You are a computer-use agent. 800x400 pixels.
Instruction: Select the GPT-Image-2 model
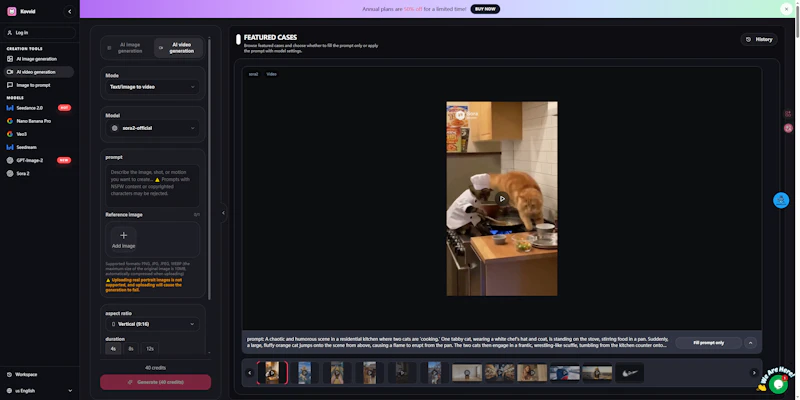tap(39, 160)
